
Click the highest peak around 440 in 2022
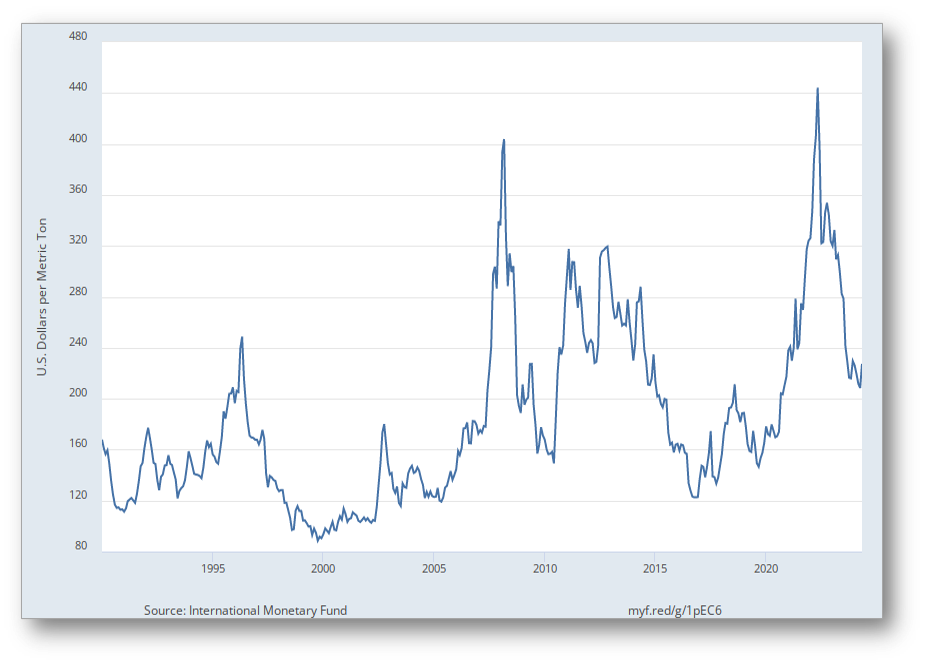click(818, 89)
